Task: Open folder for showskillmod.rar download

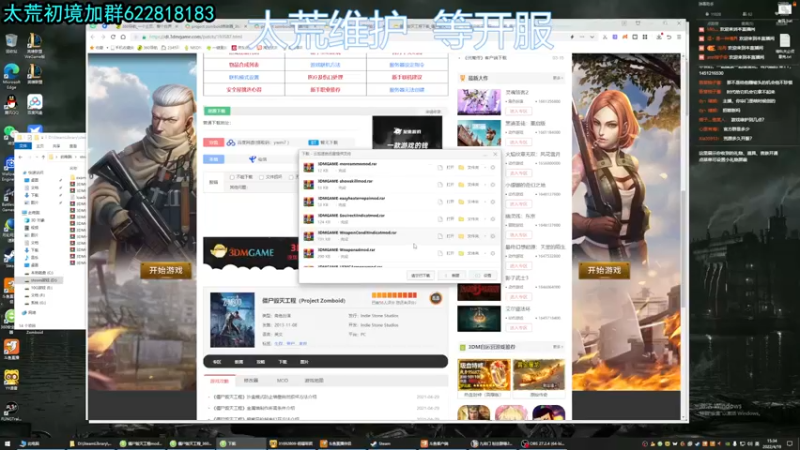Action: coord(469,185)
